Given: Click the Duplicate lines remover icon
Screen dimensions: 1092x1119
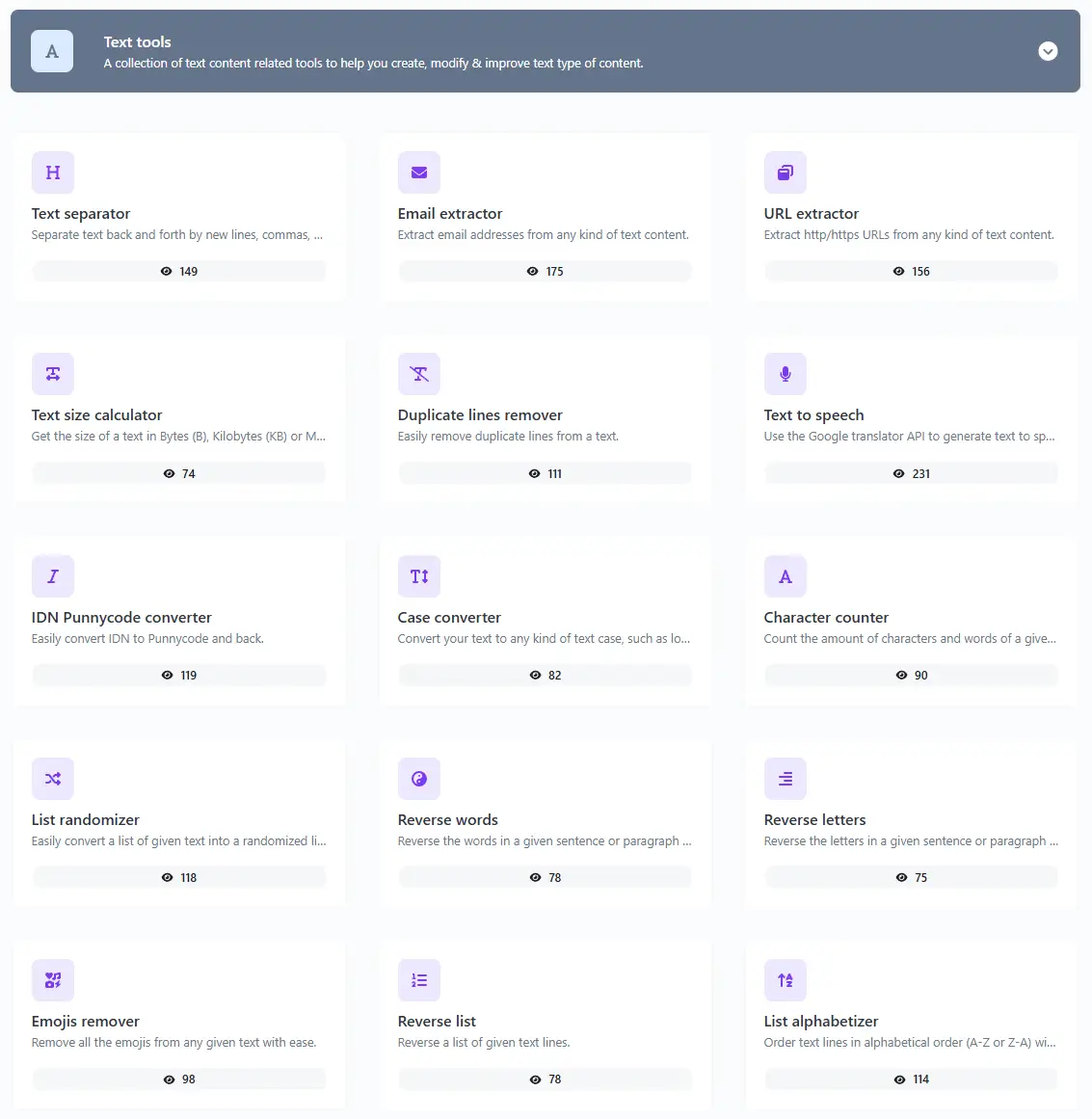Looking at the screenshot, I should coord(418,374).
